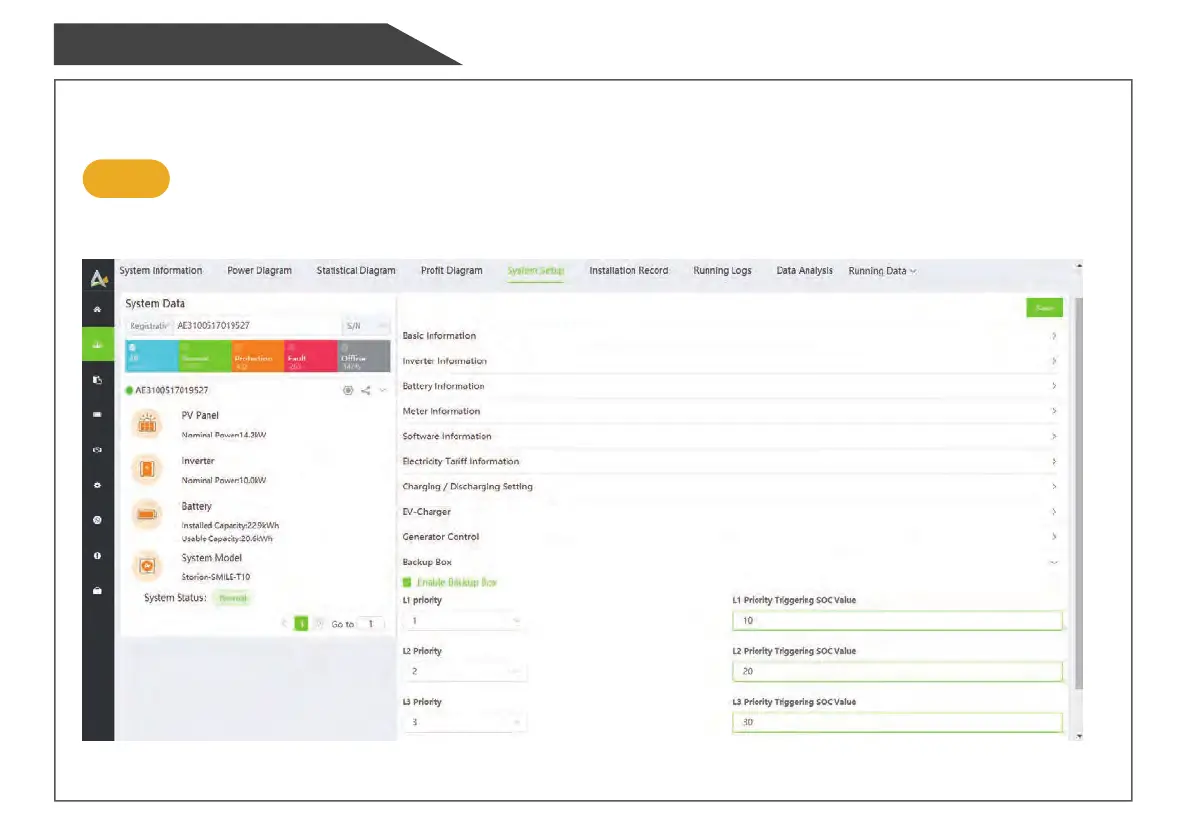Click previous page arrow in pagination
The image size is (1191, 839).
coord(284,623)
